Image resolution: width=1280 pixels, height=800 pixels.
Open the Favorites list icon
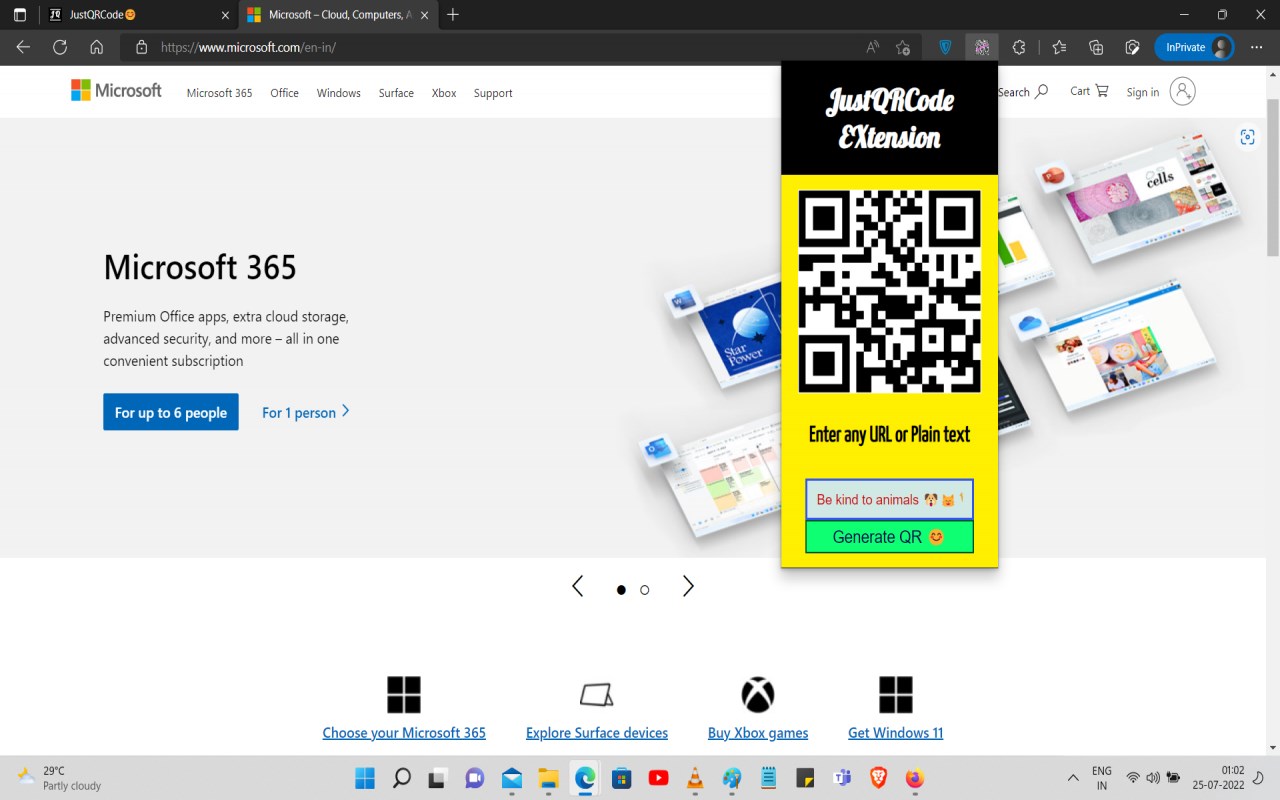(1060, 47)
